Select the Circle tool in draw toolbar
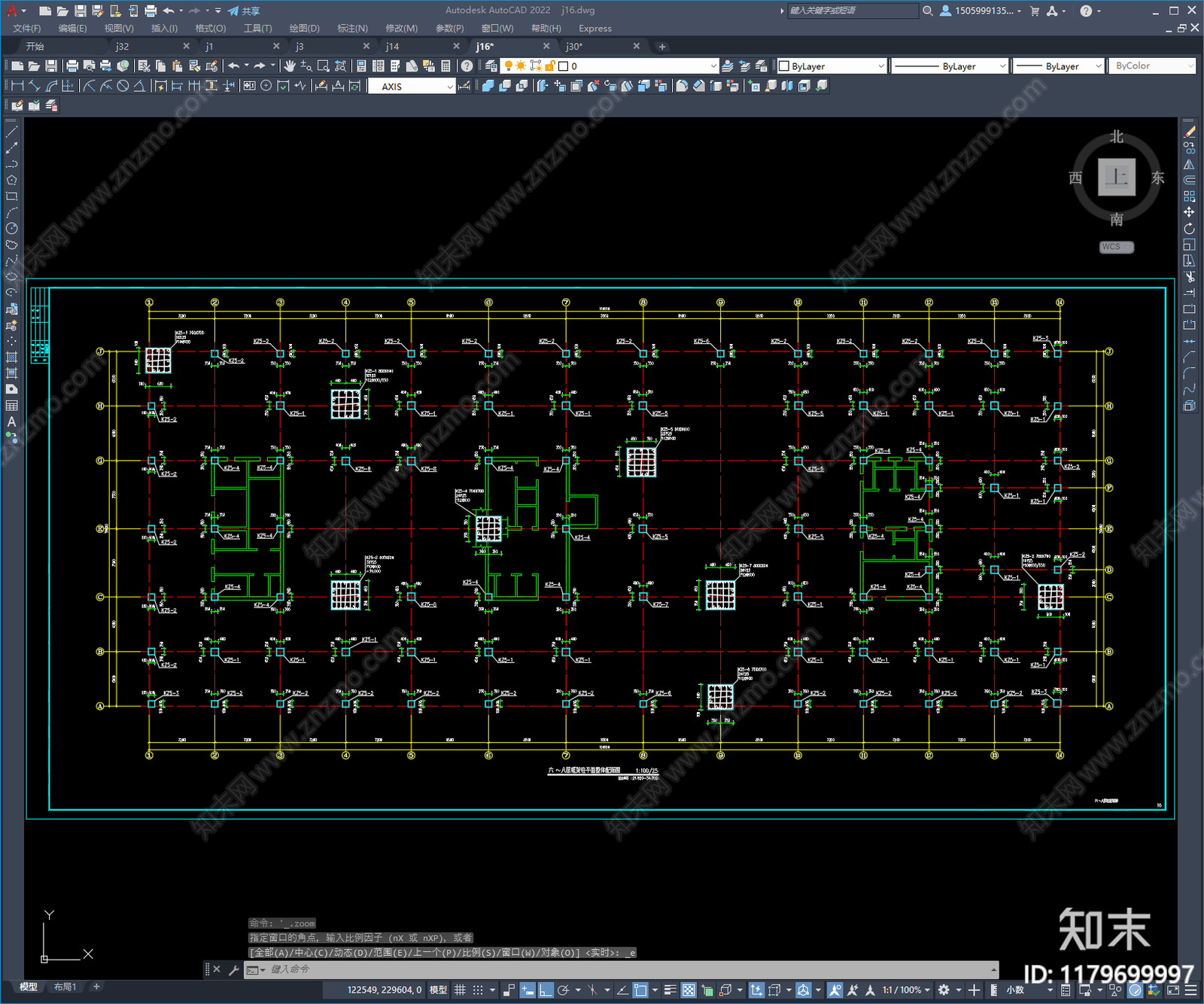Image resolution: width=1204 pixels, height=1004 pixels. tap(11, 229)
